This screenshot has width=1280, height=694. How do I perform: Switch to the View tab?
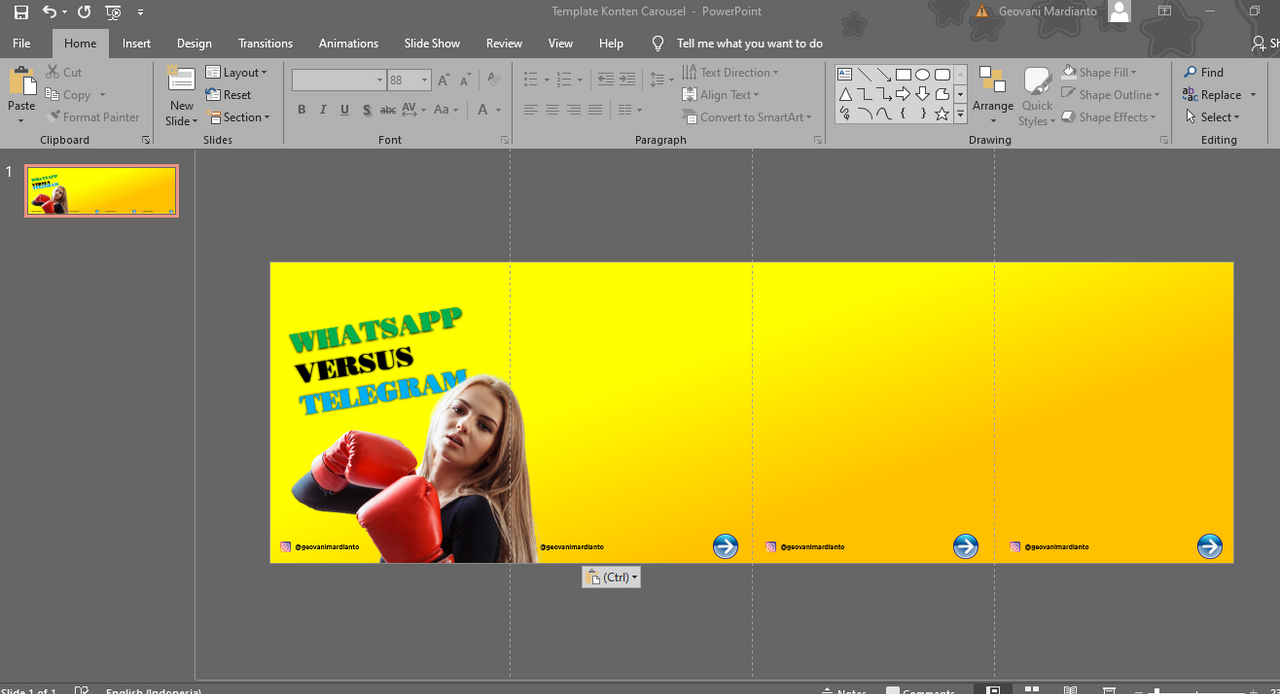click(x=560, y=43)
